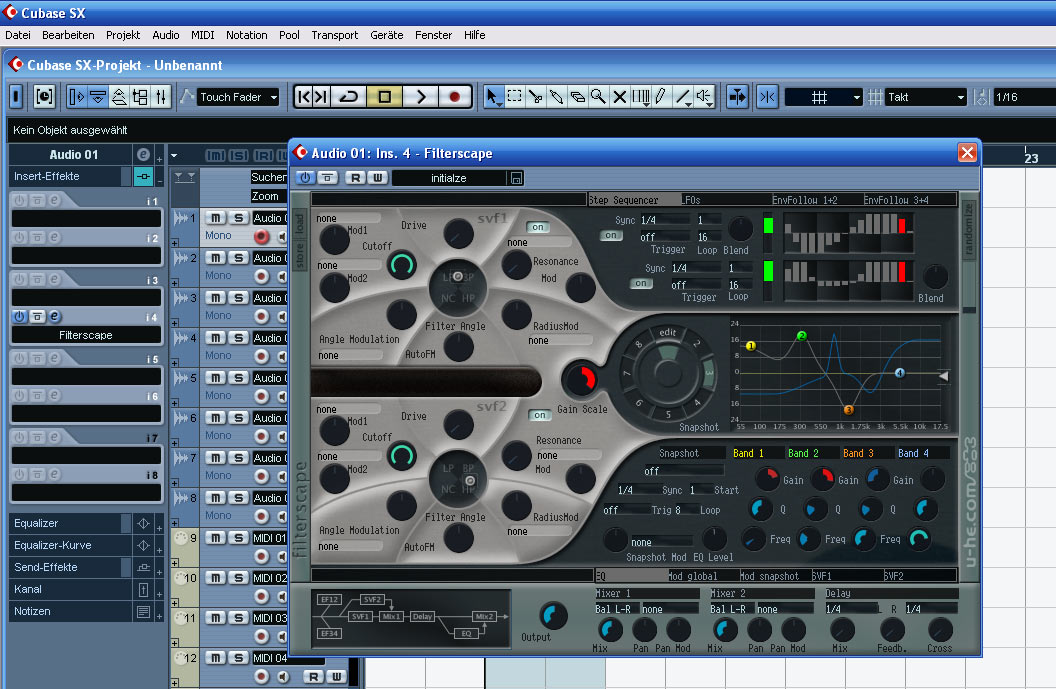Select the Range Selection tool
The height and width of the screenshot is (689, 1056).
(515, 97)
